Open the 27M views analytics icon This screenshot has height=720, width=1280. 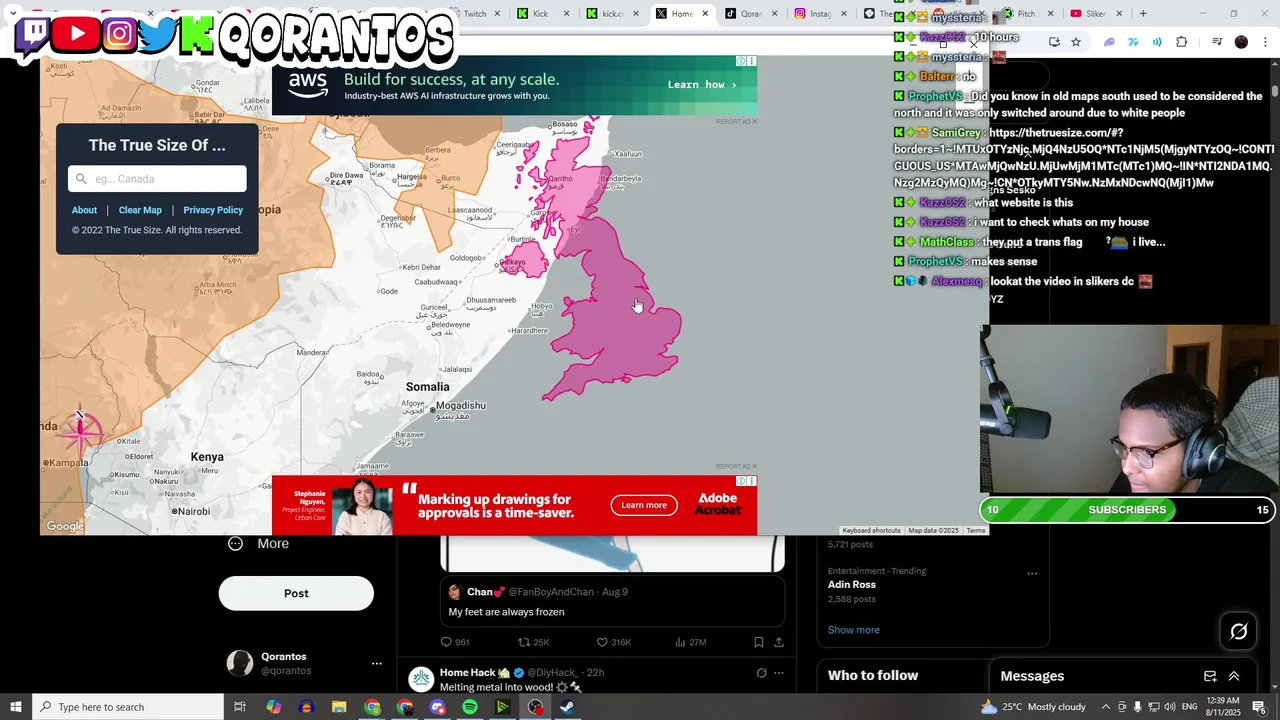[680, 642]
